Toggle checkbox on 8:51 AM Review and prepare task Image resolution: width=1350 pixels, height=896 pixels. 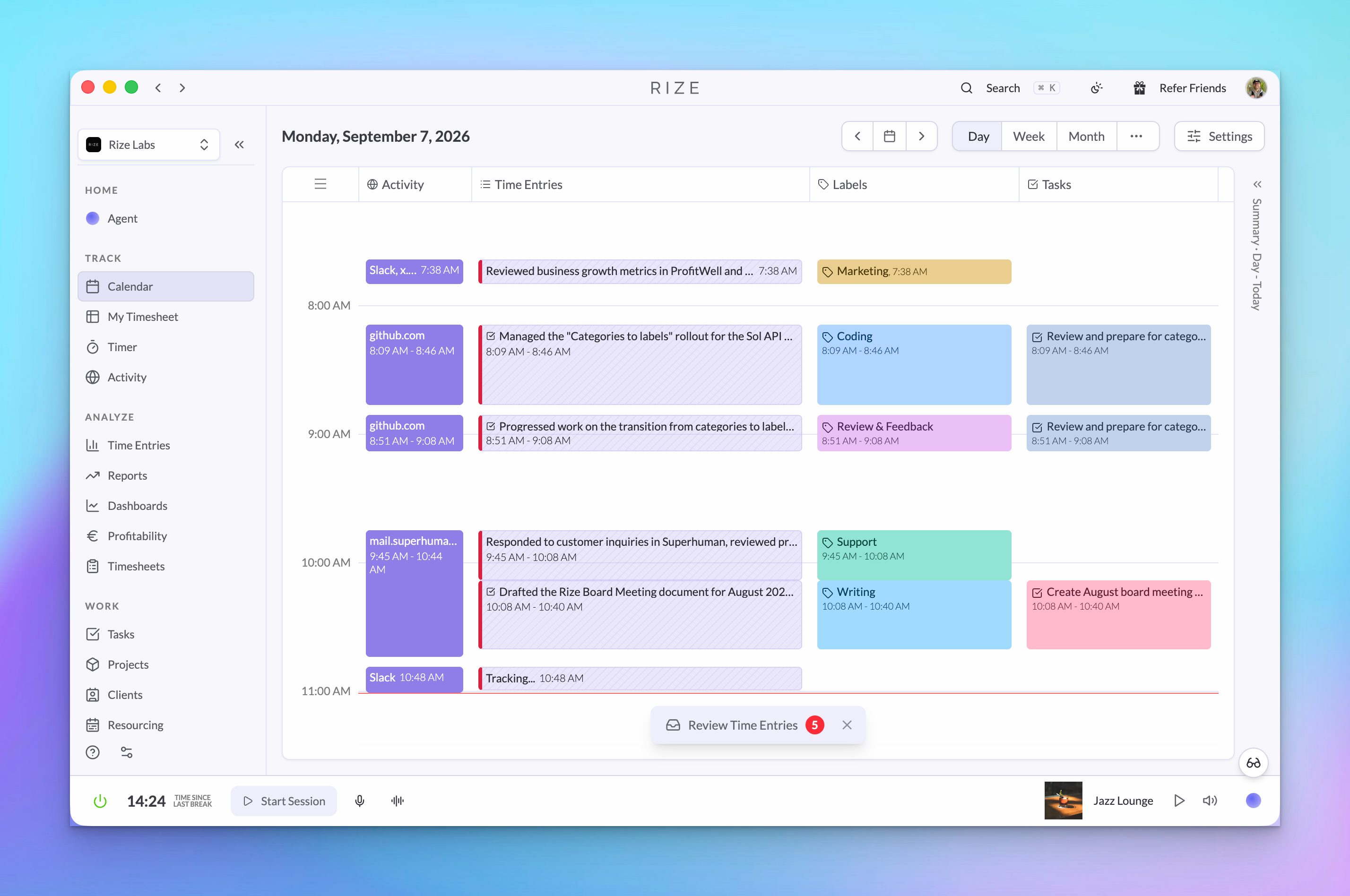coord(1038,427)
